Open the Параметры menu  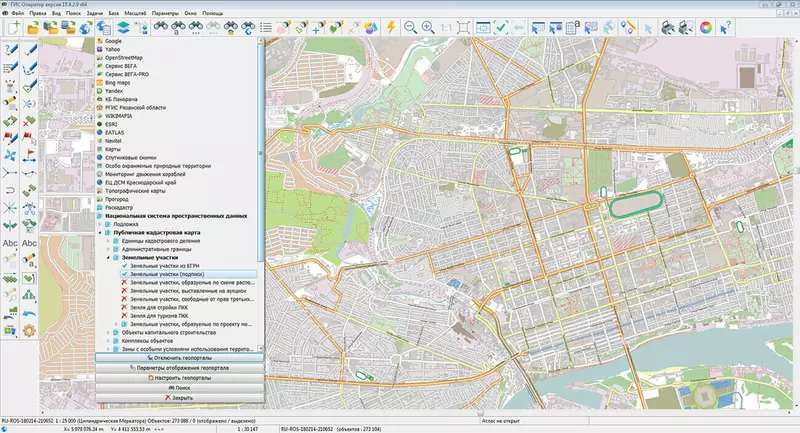pos(166,12)
